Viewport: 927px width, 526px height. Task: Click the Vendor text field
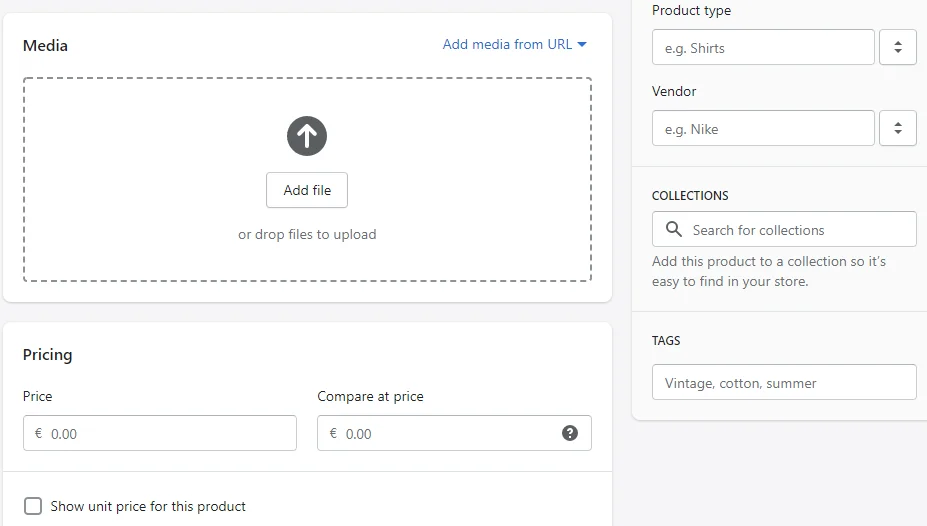pyautogui.click(x=763, y=128)
